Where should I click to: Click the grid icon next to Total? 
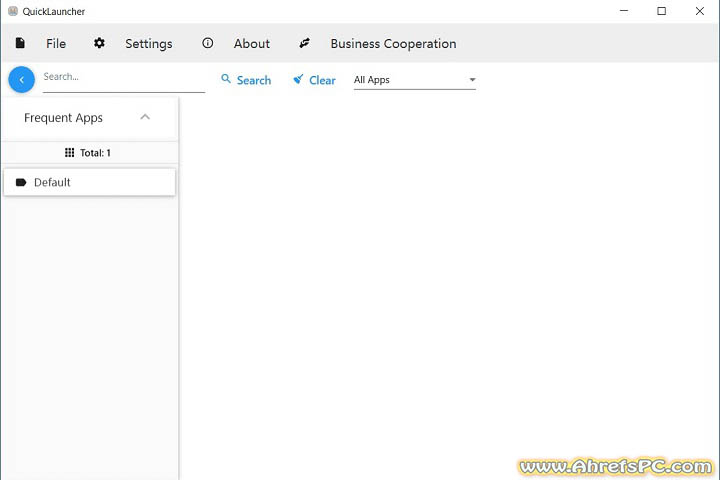[69, 153]
